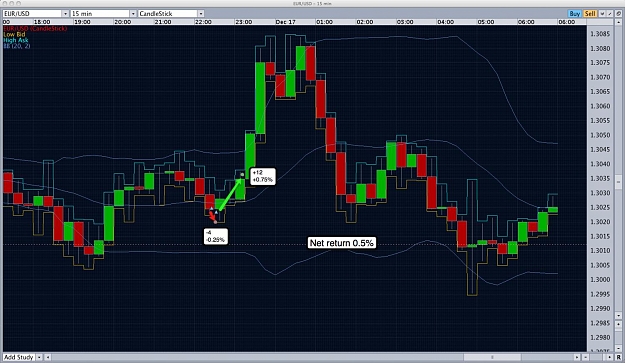
Task: Open the chevron menu beside Sell
Action: [x=602, y=14]
